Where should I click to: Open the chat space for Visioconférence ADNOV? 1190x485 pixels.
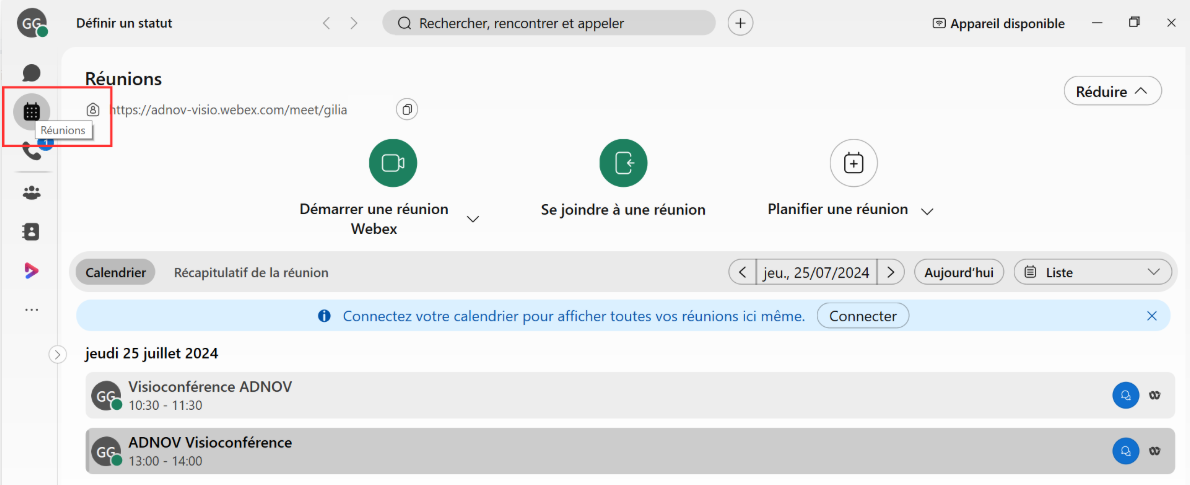1125,395
